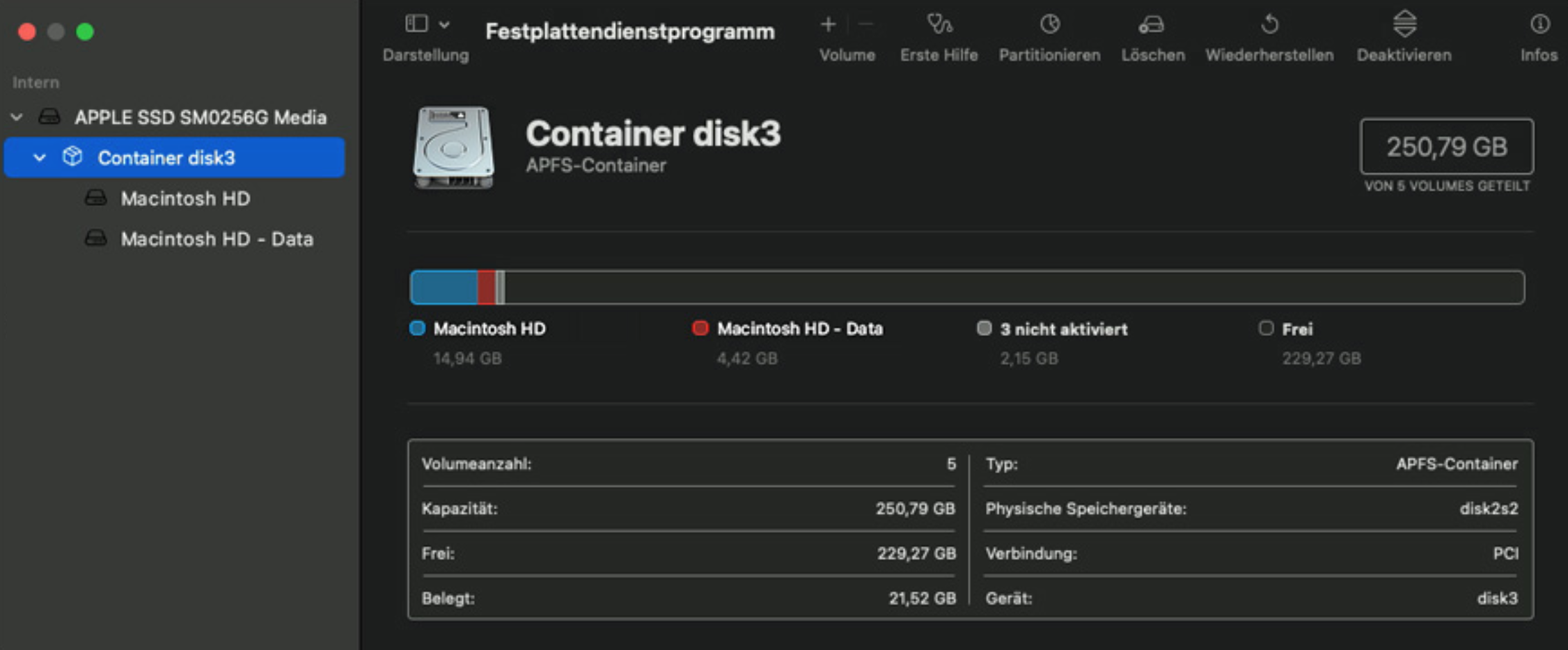Click the Erste Hilfe stethoscope icon
Image resolution: width=1568 pixels, height=650 pixels.
939,25
